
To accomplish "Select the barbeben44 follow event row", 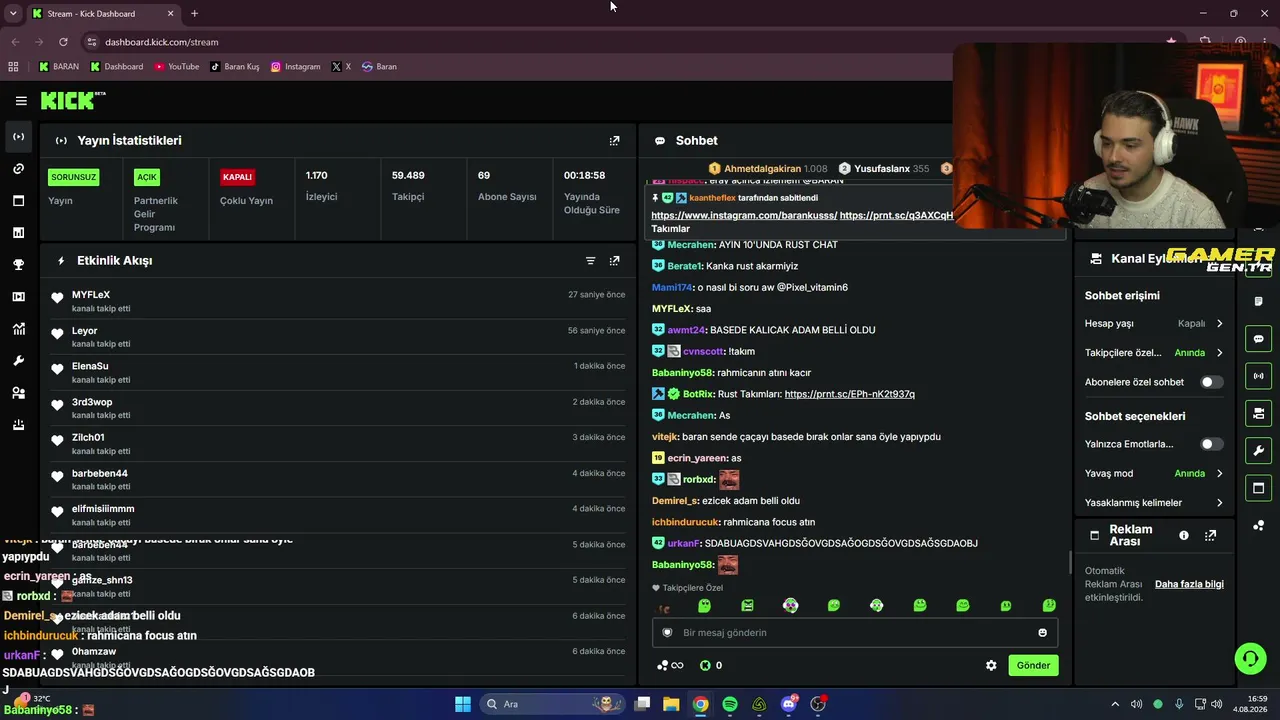I will point(340,479).
